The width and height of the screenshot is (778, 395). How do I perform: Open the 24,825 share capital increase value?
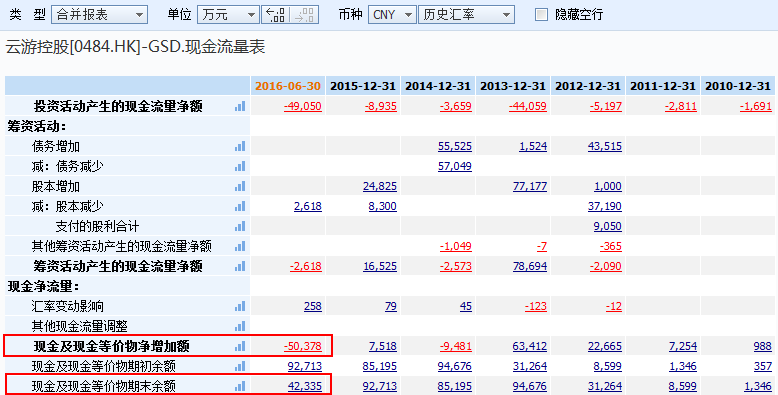(x=380, y=187)
